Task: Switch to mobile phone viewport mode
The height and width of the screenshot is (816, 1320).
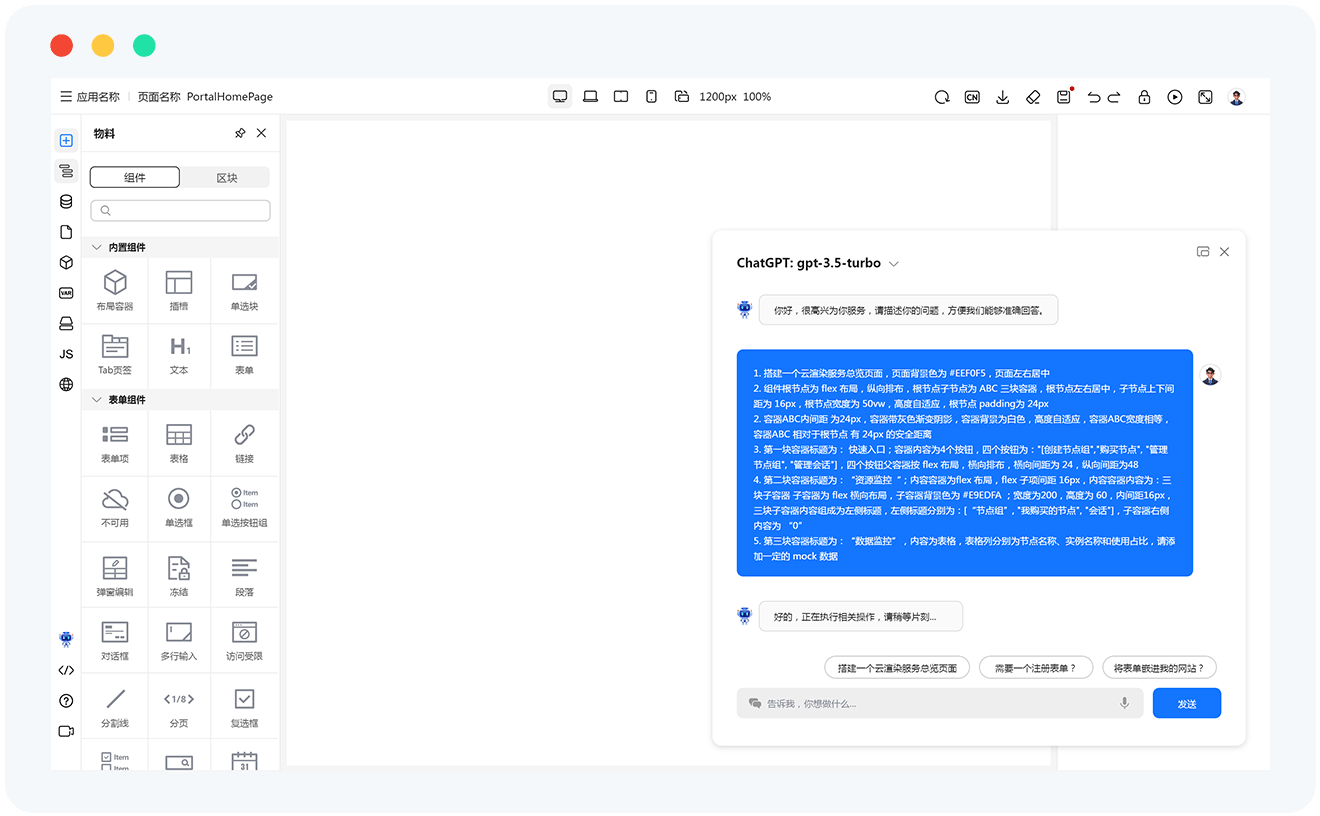Action: coord(651,96)
